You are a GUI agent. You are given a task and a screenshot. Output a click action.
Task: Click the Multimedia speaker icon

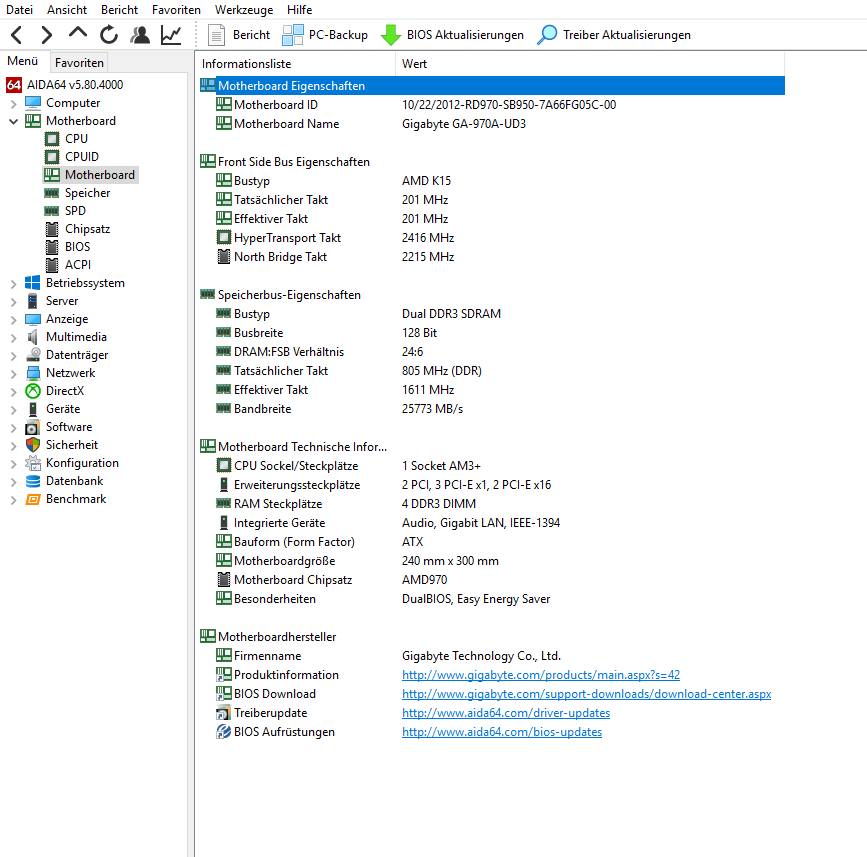click(33, 337)
